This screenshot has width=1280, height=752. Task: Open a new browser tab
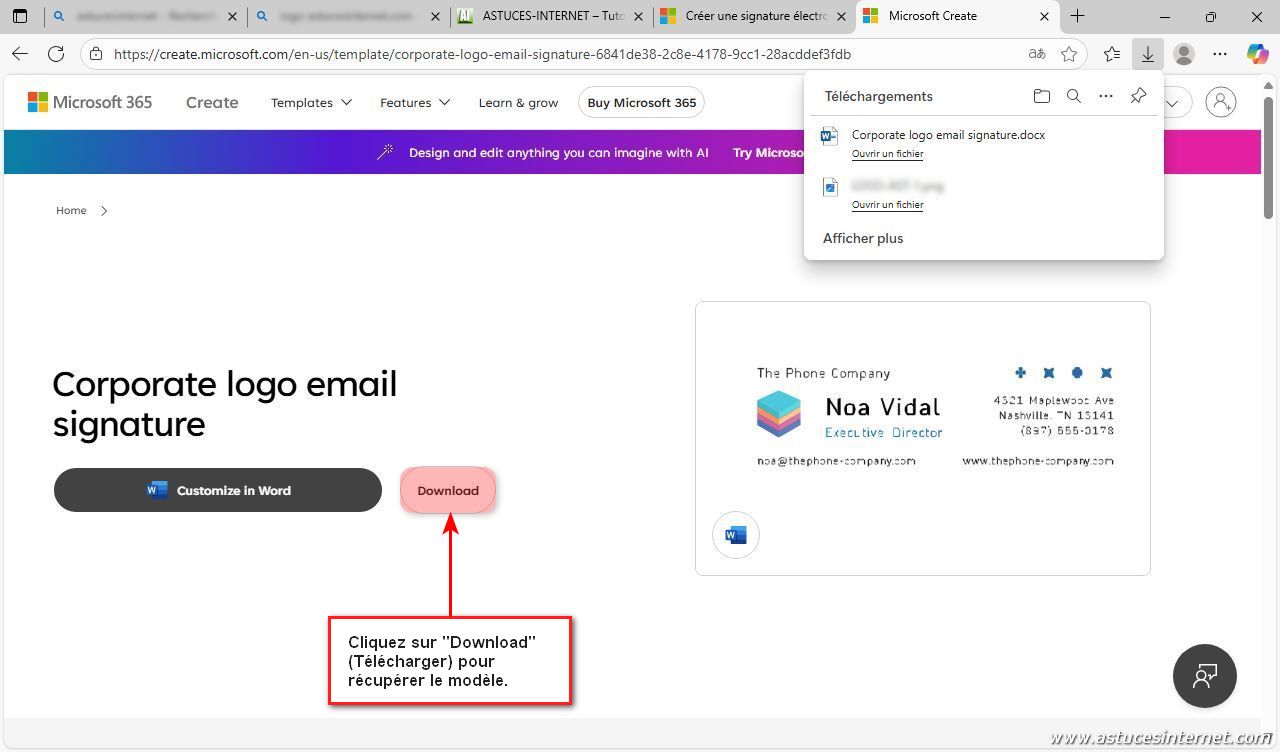click(1077, 16)
